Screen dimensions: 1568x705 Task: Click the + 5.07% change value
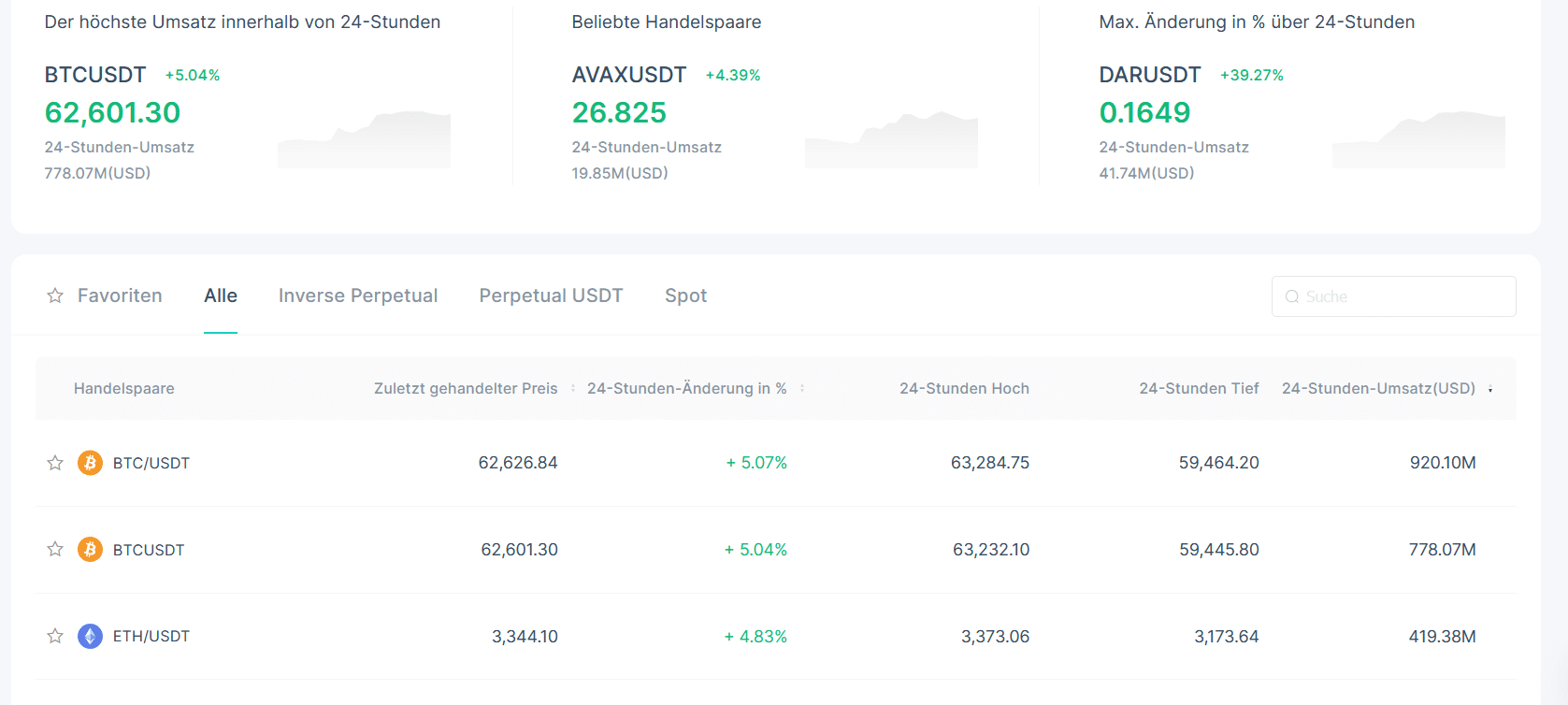click(756, 463)
